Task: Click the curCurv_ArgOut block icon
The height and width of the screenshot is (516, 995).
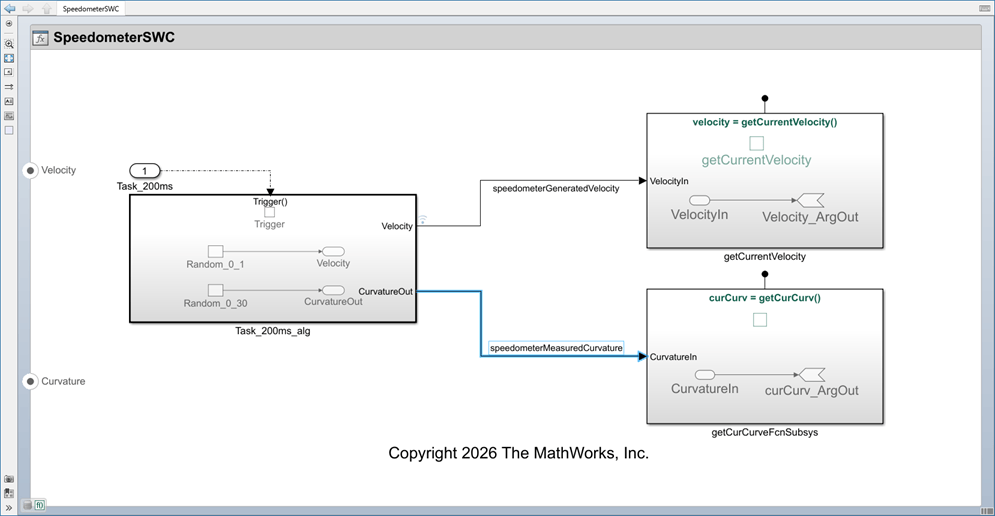Action: pos(812,374)
